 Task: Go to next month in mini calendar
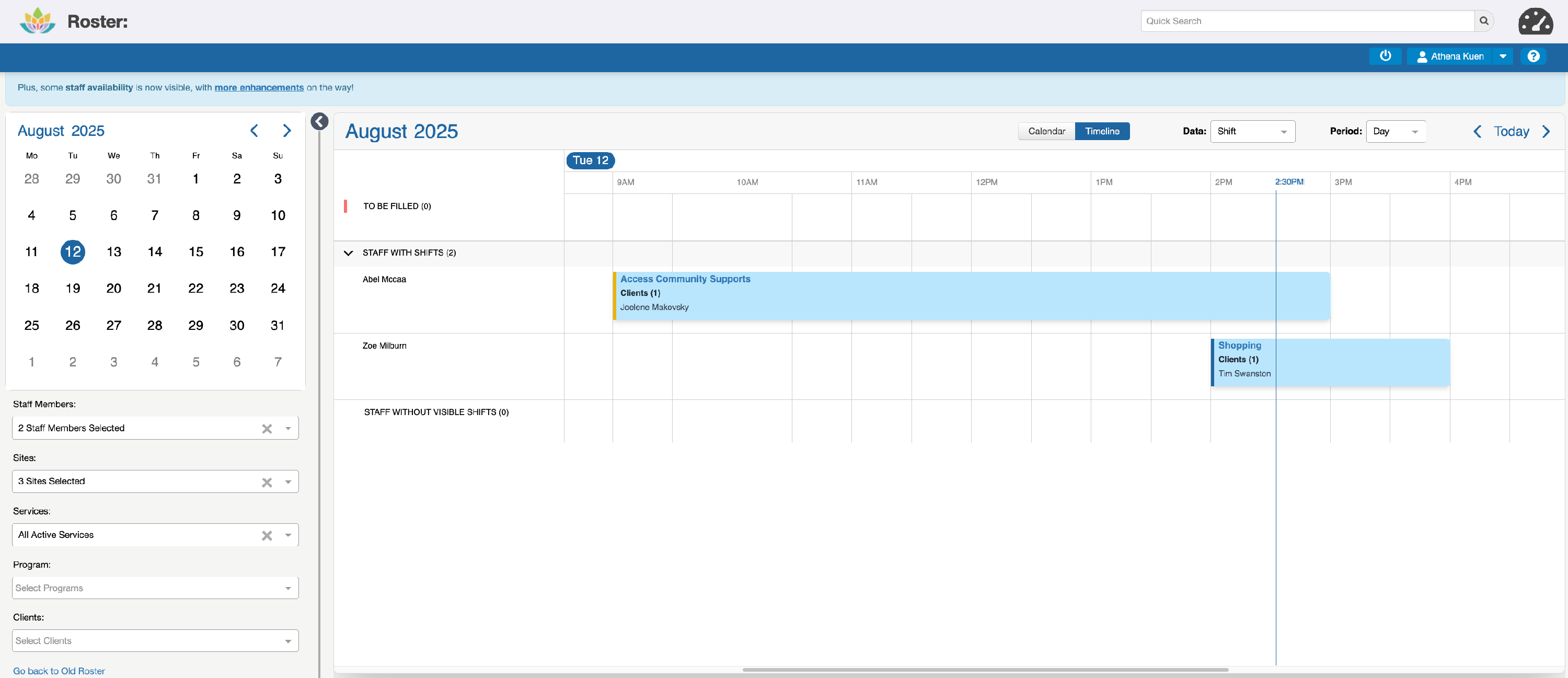click(287, 131)
